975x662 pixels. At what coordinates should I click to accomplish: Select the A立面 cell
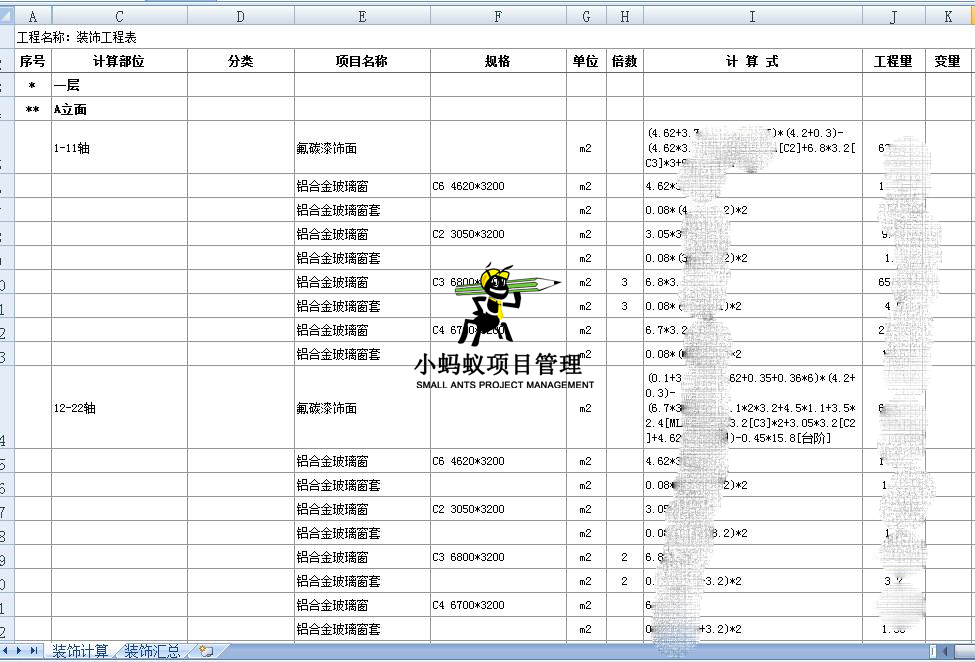[x=119, y=109]
